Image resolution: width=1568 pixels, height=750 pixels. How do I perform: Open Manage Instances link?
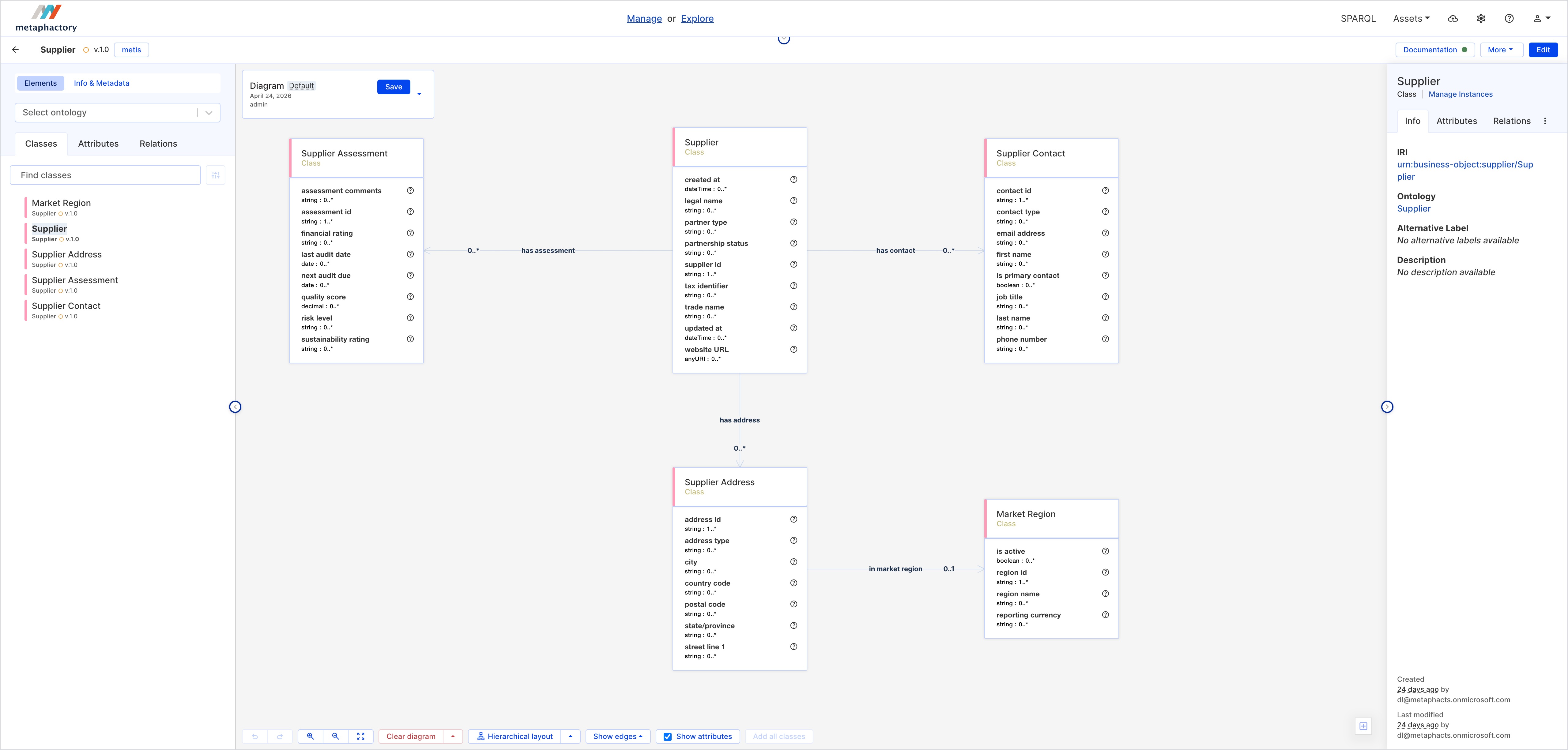point(1460,94)
